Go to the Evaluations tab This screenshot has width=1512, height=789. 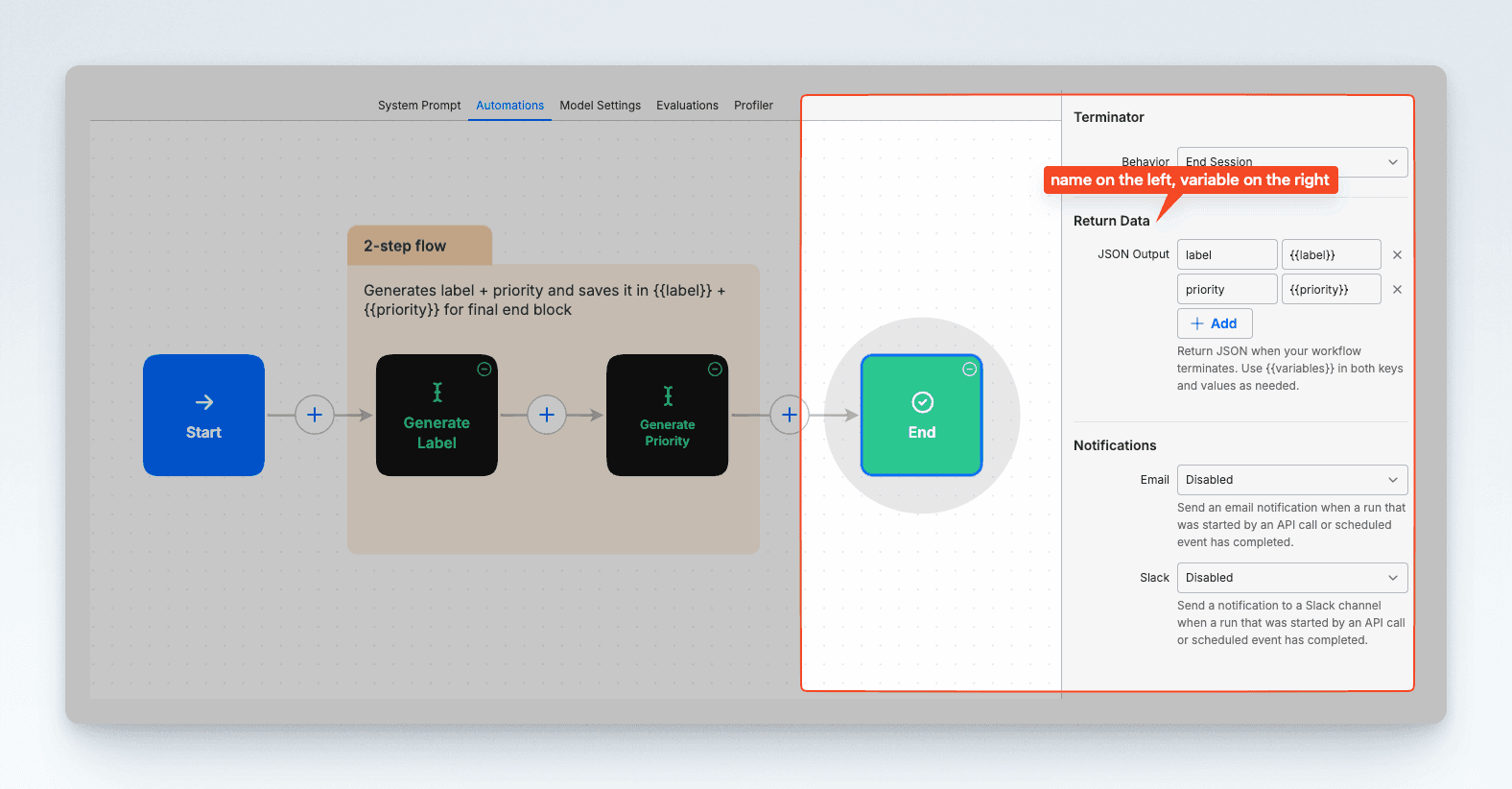point(687,106)
